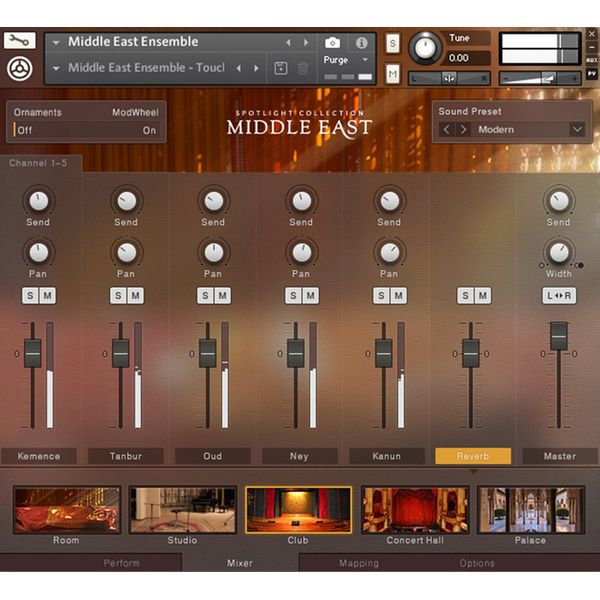Image resolution: width=600 pixels, height=600 pixels.
Task: Adjust the Tanbur Send knob
Action: click(127, 201)
